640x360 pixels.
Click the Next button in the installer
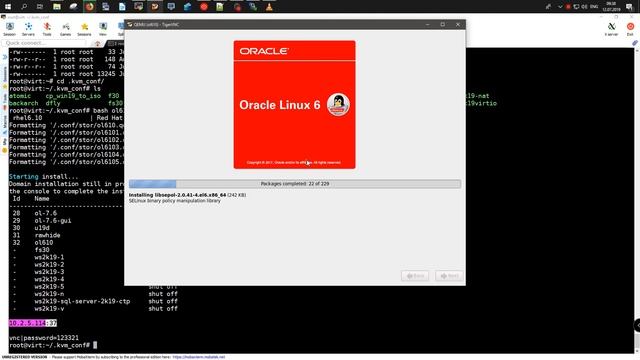coord(449,276)
